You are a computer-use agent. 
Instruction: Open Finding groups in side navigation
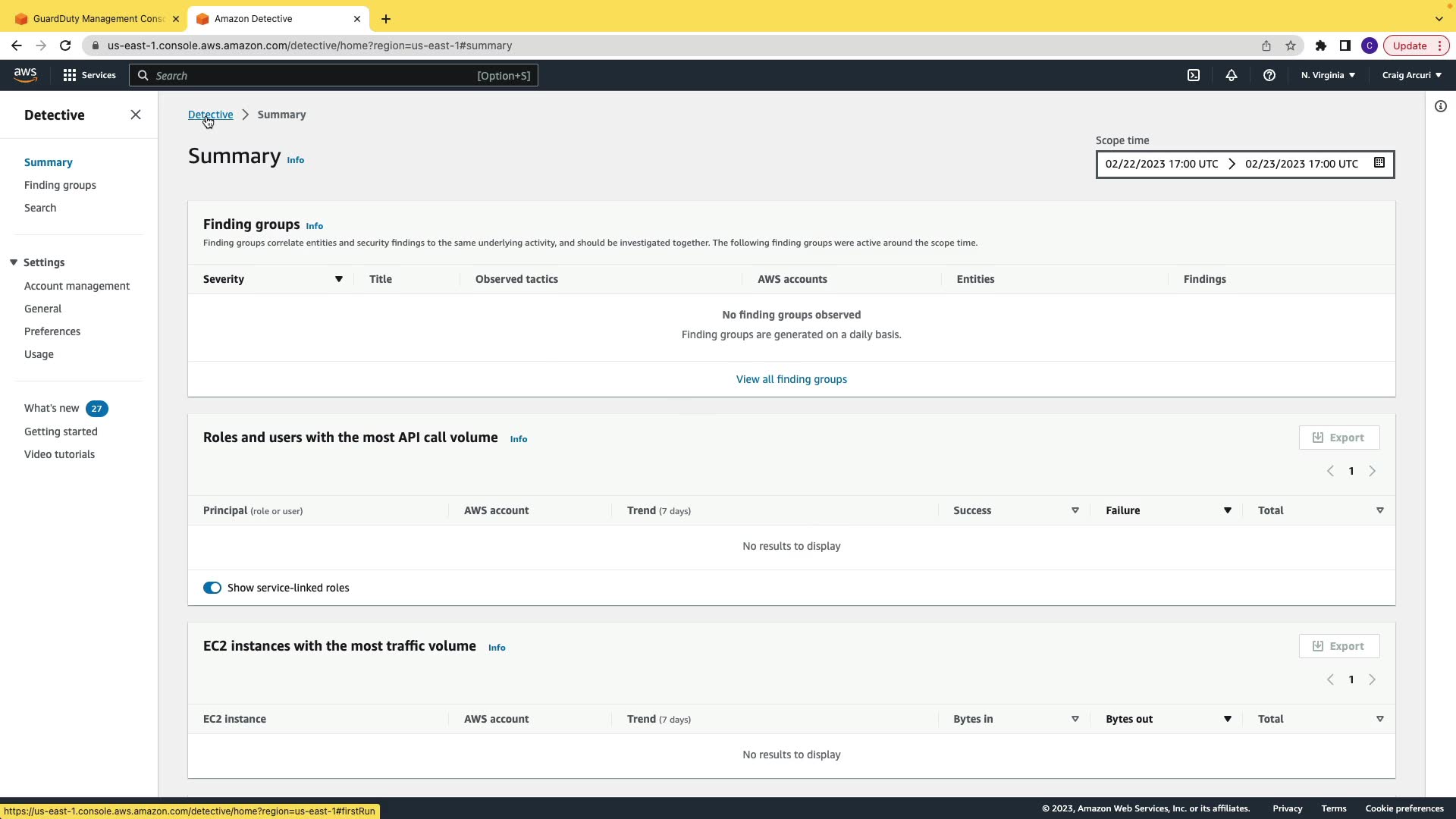point(60,185)
